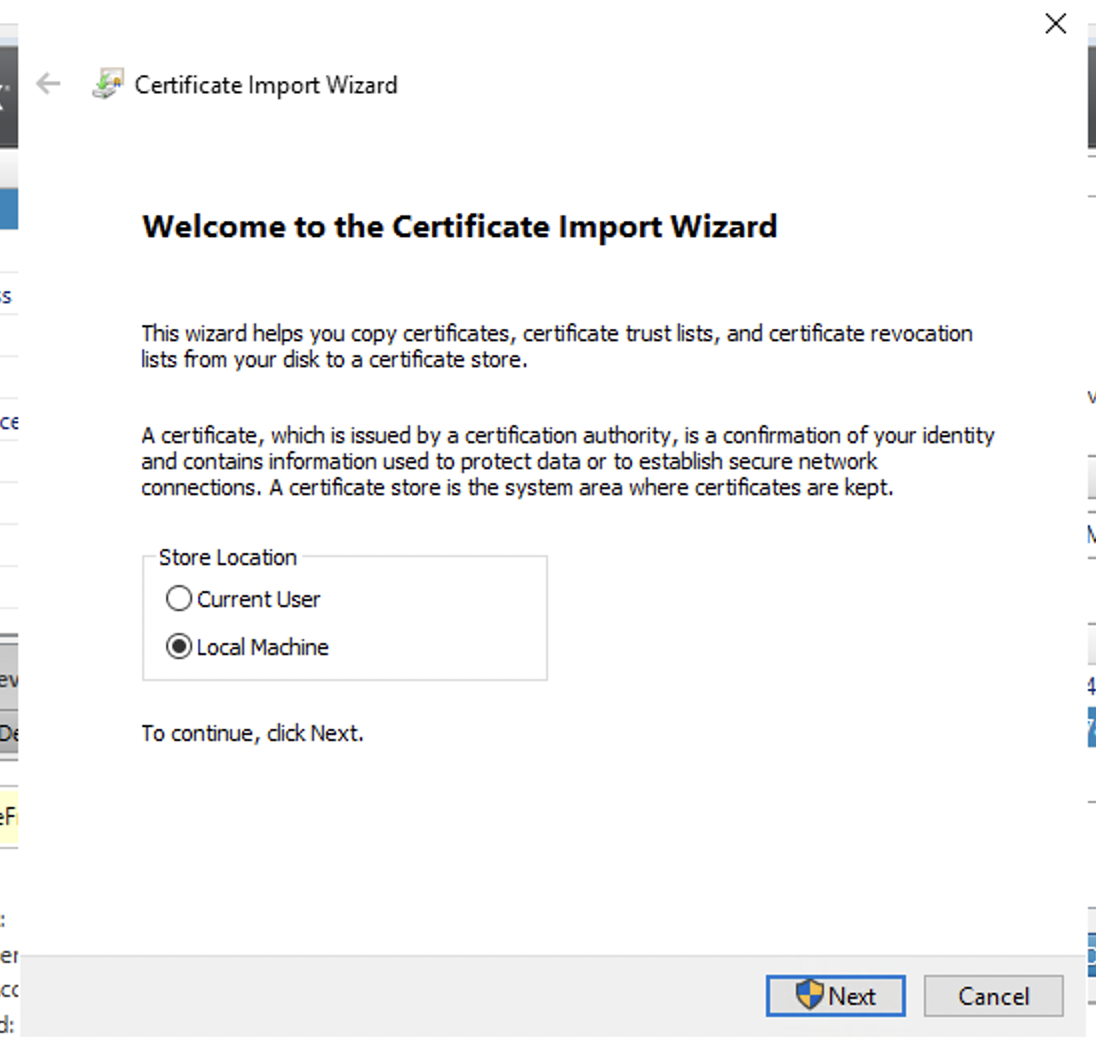Cancel the certificate import
1096x1040 pixels.
[x=993, y=996]
